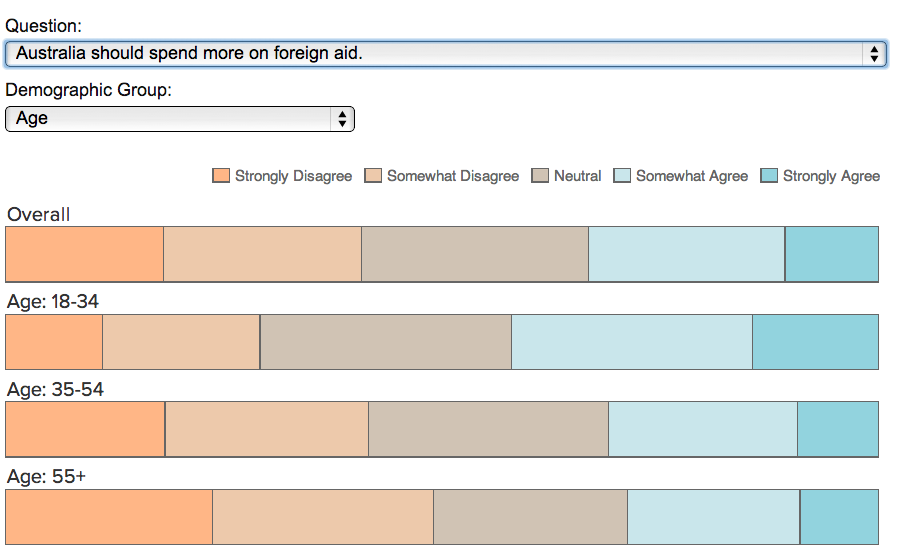
Task: Click the 'Age: 55+' heading
Action: pyautogui.click(x=46, y=477)
